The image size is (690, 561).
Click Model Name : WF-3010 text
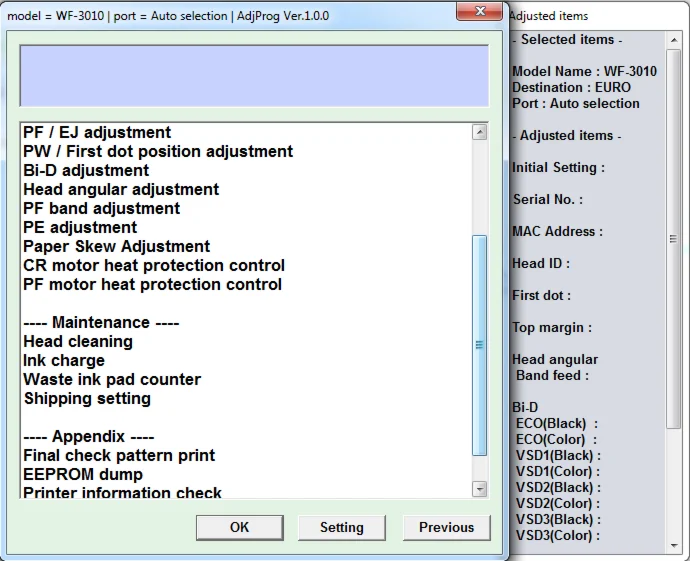pos(584,71)
